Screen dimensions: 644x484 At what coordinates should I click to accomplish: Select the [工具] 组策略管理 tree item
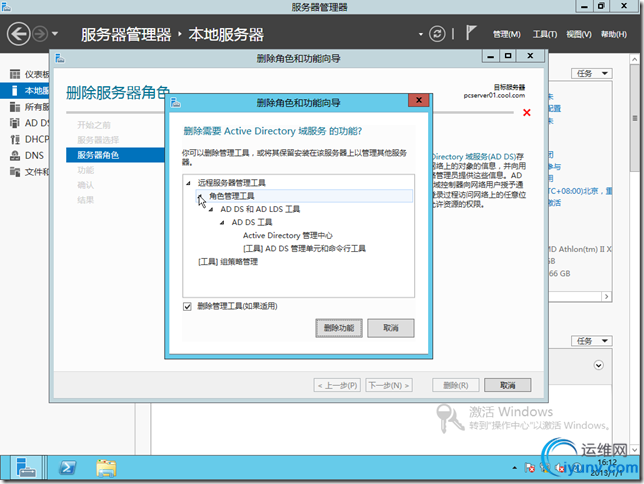[x=228, y=262]
